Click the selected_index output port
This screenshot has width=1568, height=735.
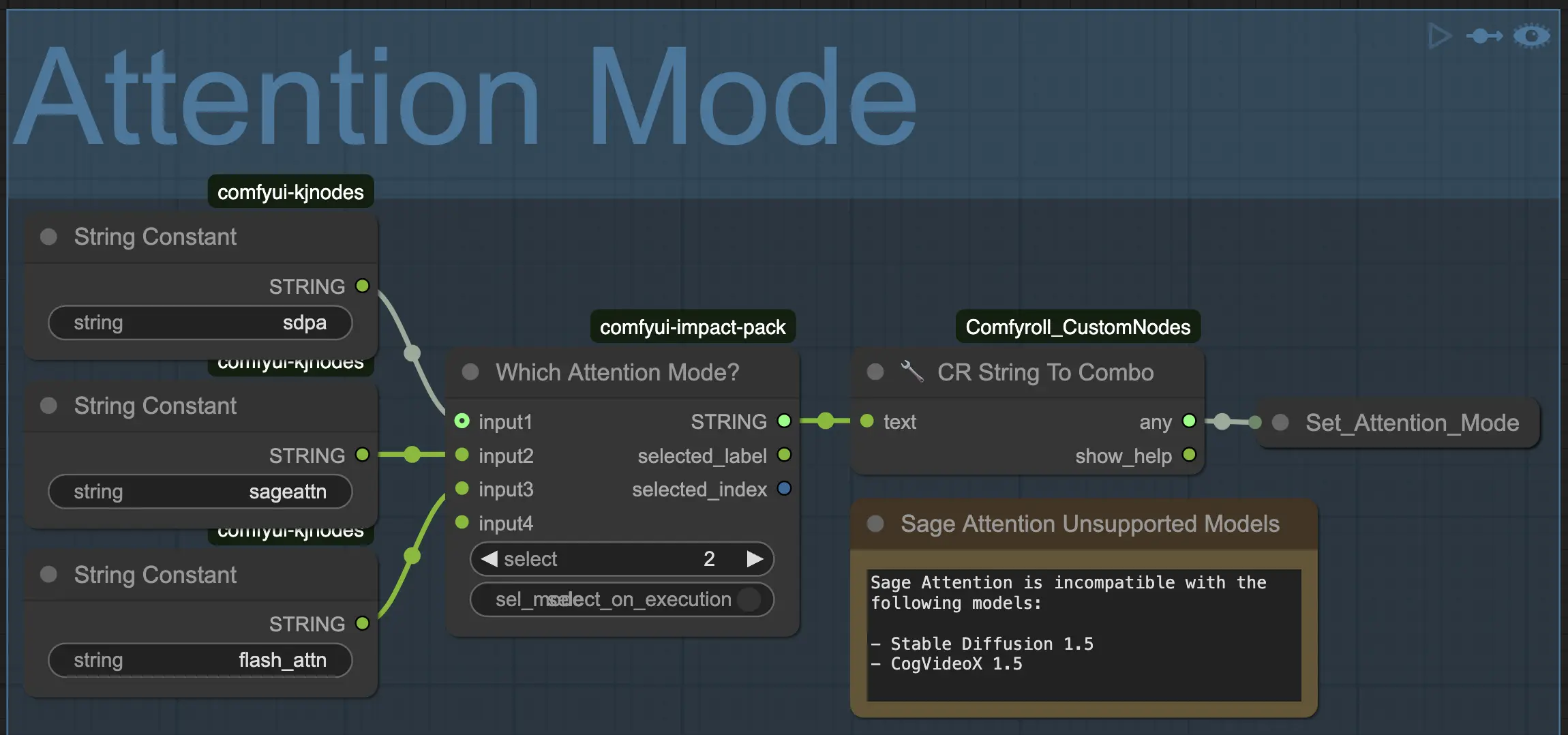click(784, 488)
